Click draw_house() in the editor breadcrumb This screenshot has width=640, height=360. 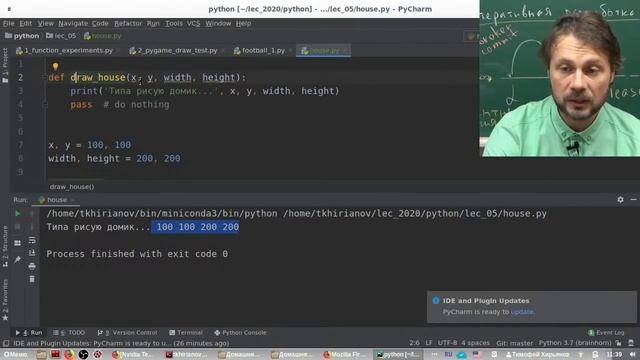pyautogui.click(x=72, y=187)
